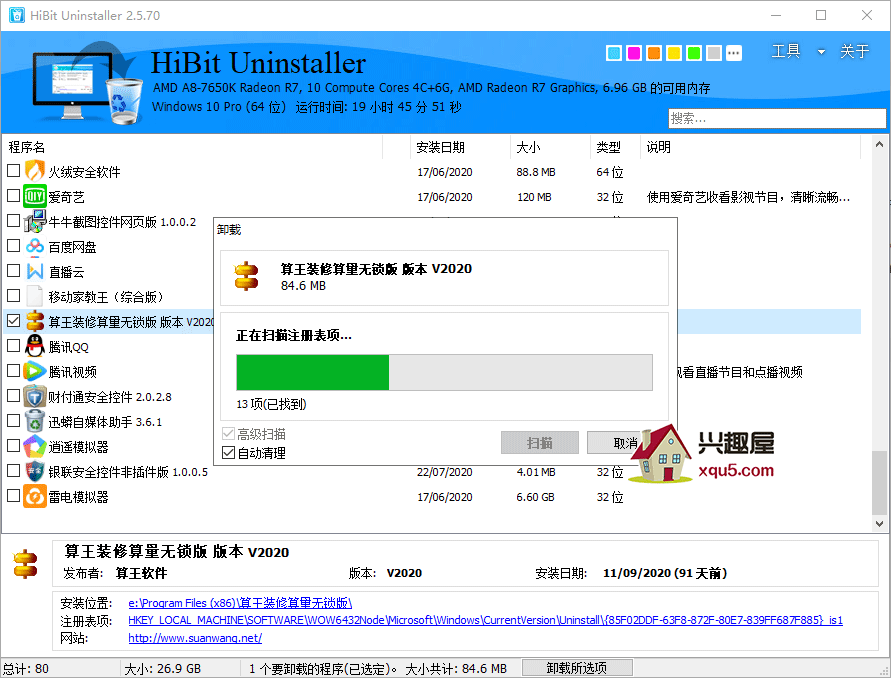
Task: Click the 总计: 80 status bar entry
Action: [26, 668]
